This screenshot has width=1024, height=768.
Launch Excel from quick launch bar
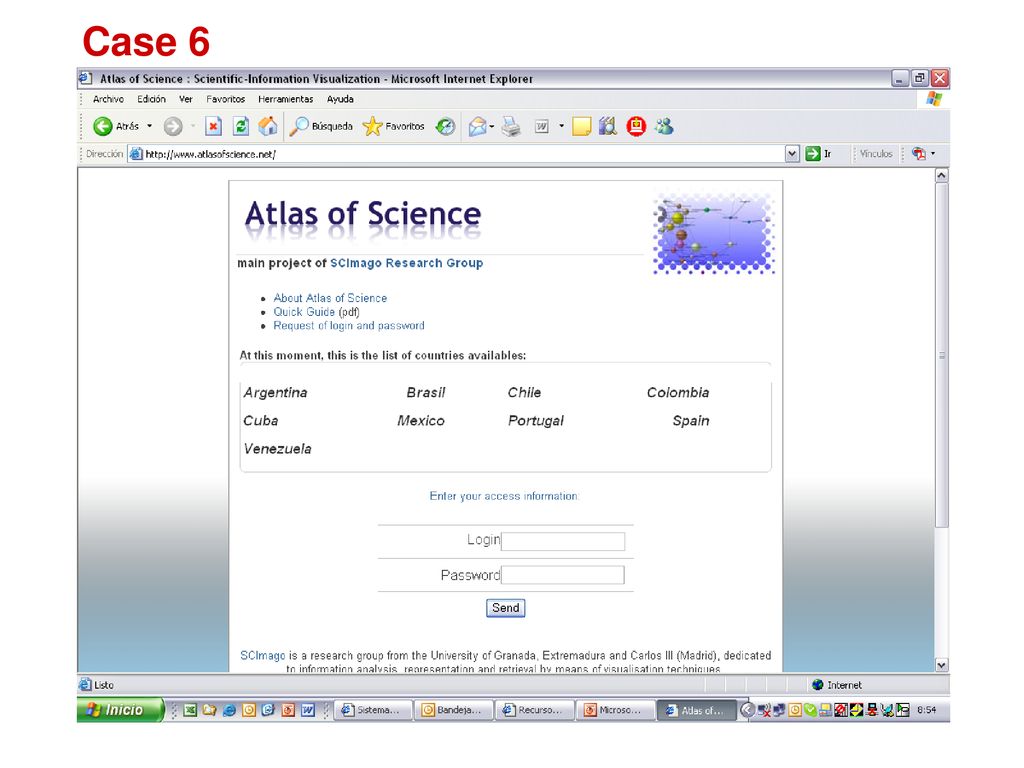pos(190,710)
